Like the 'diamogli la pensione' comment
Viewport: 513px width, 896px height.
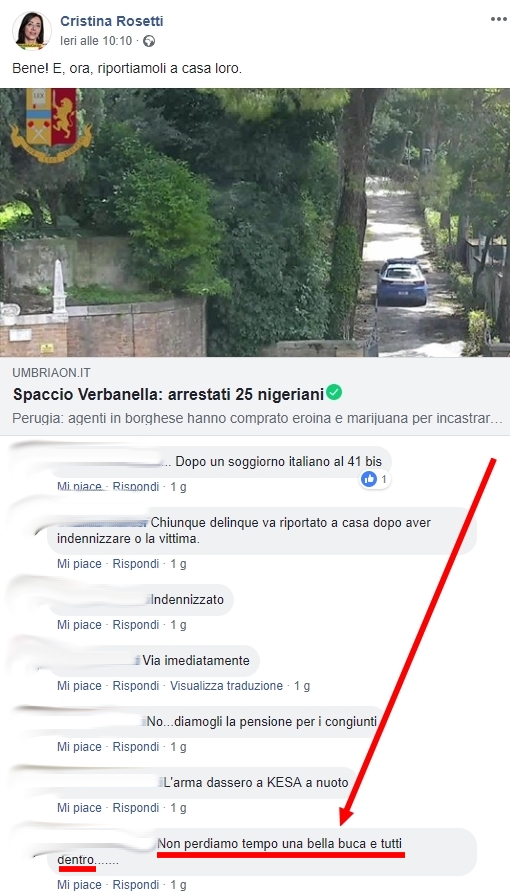(x=79, y=747)
